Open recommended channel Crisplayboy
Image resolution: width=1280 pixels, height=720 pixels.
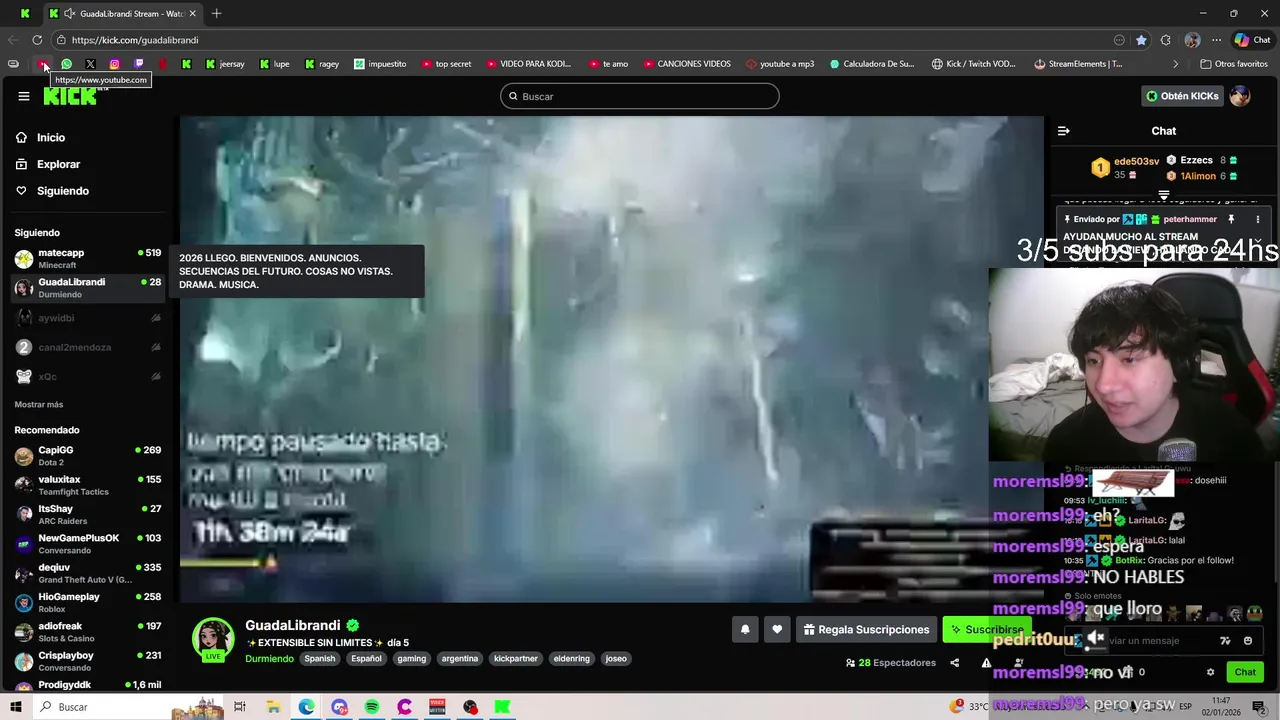88,661
